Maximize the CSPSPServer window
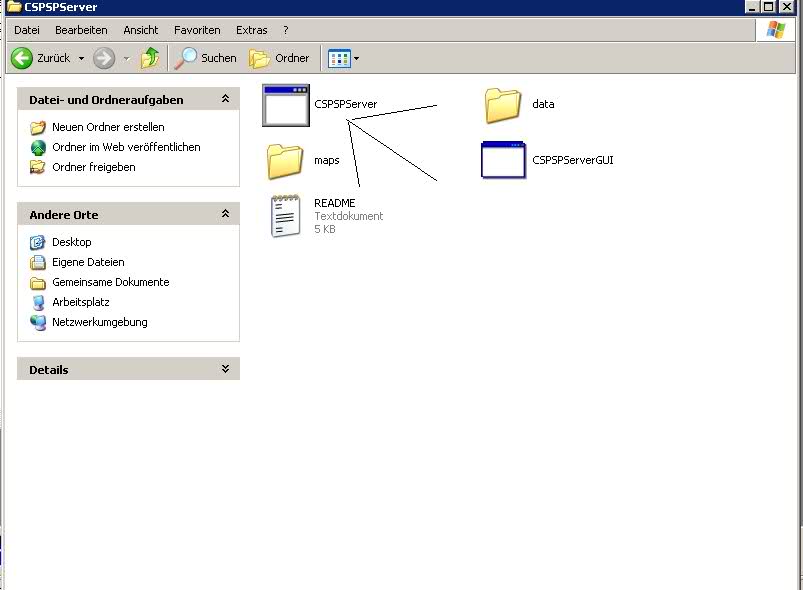This screenshot has height=590, width=803. [768, 7]
